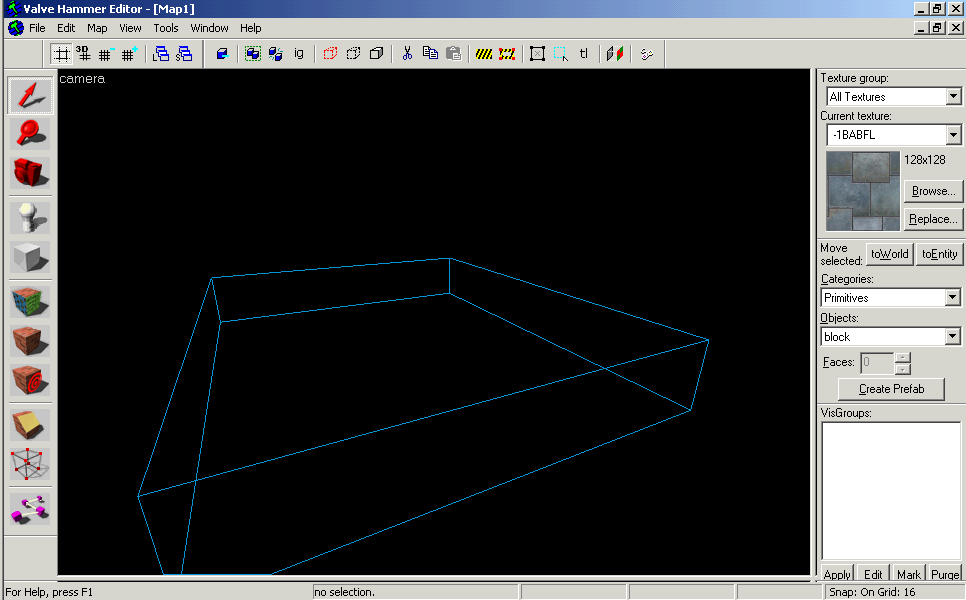Click the smaller grid icon
966x600 pixels.
coord(106,54)
